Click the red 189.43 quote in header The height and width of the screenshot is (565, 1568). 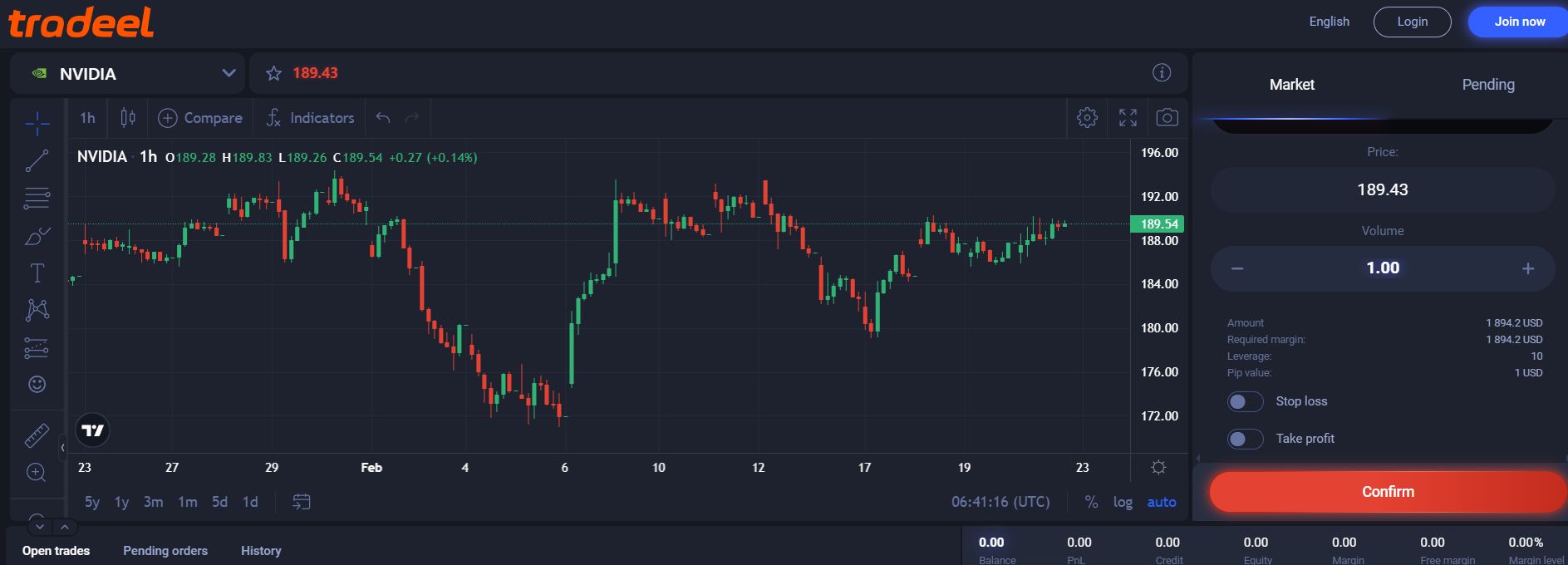[315, 73]
